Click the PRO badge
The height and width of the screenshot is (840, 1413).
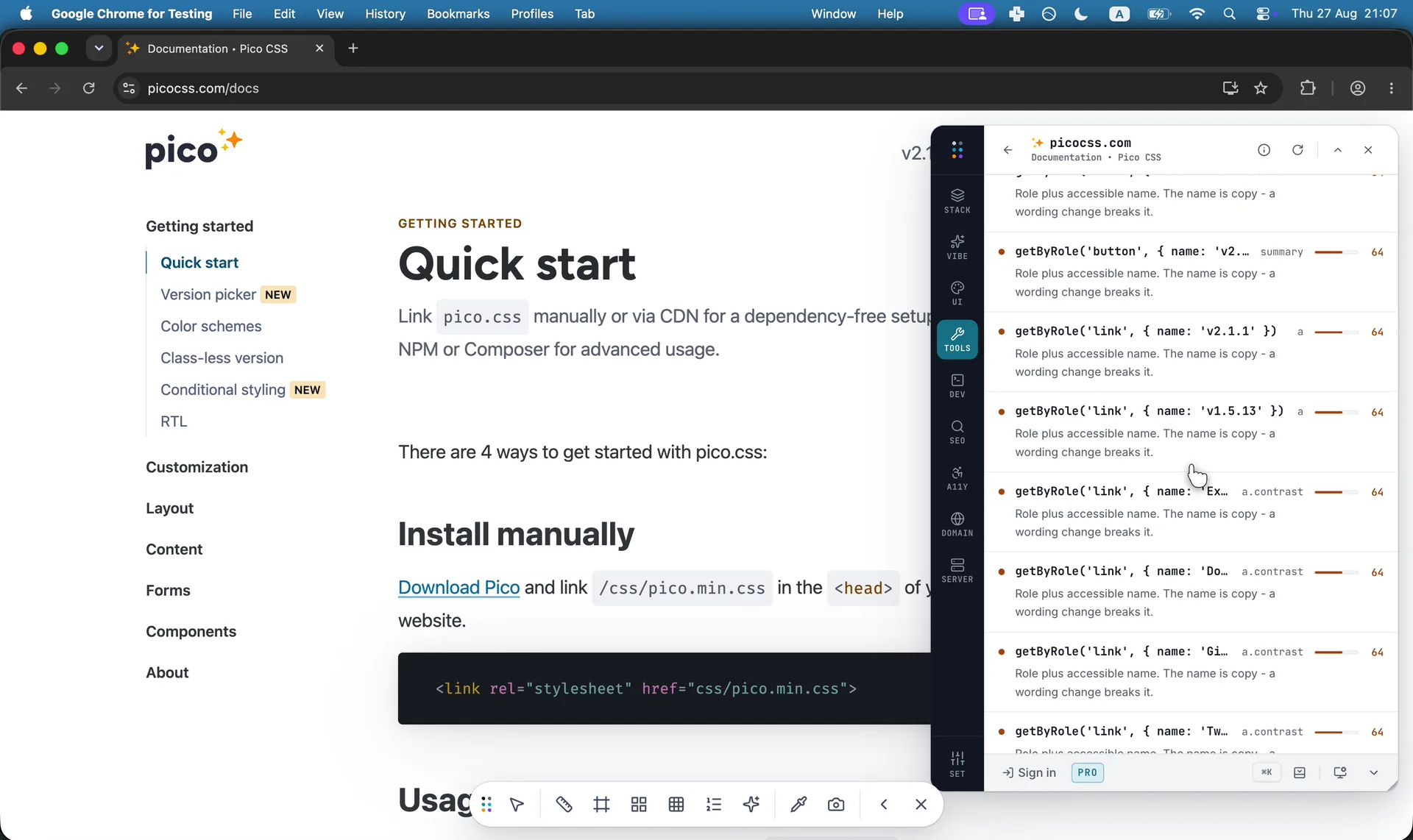coord(1087,772)
